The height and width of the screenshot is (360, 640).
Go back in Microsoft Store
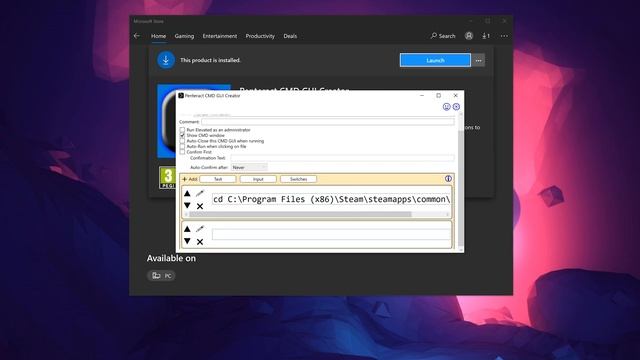tap(137, 36)
